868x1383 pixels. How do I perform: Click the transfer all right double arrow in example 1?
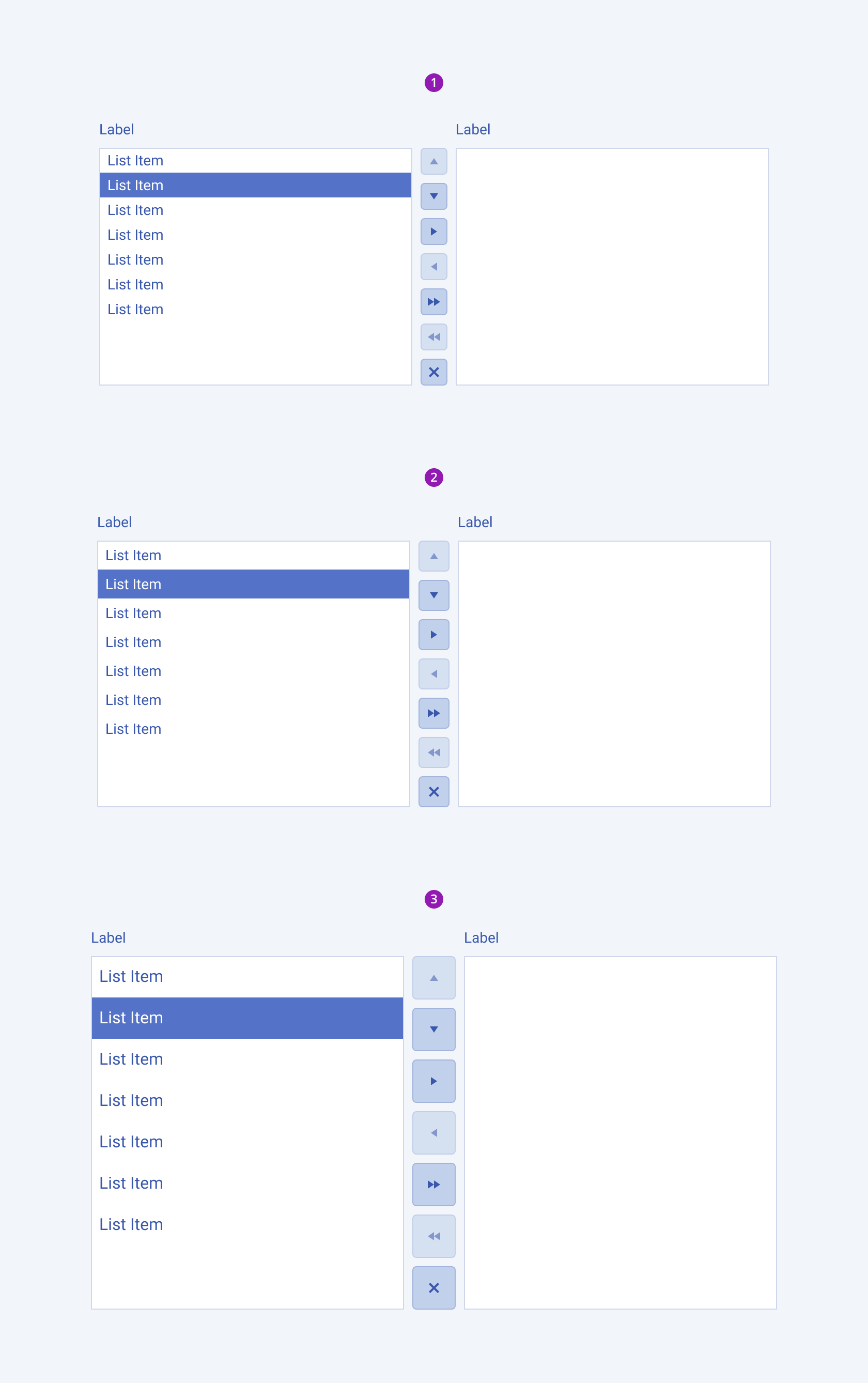point(433,301)
